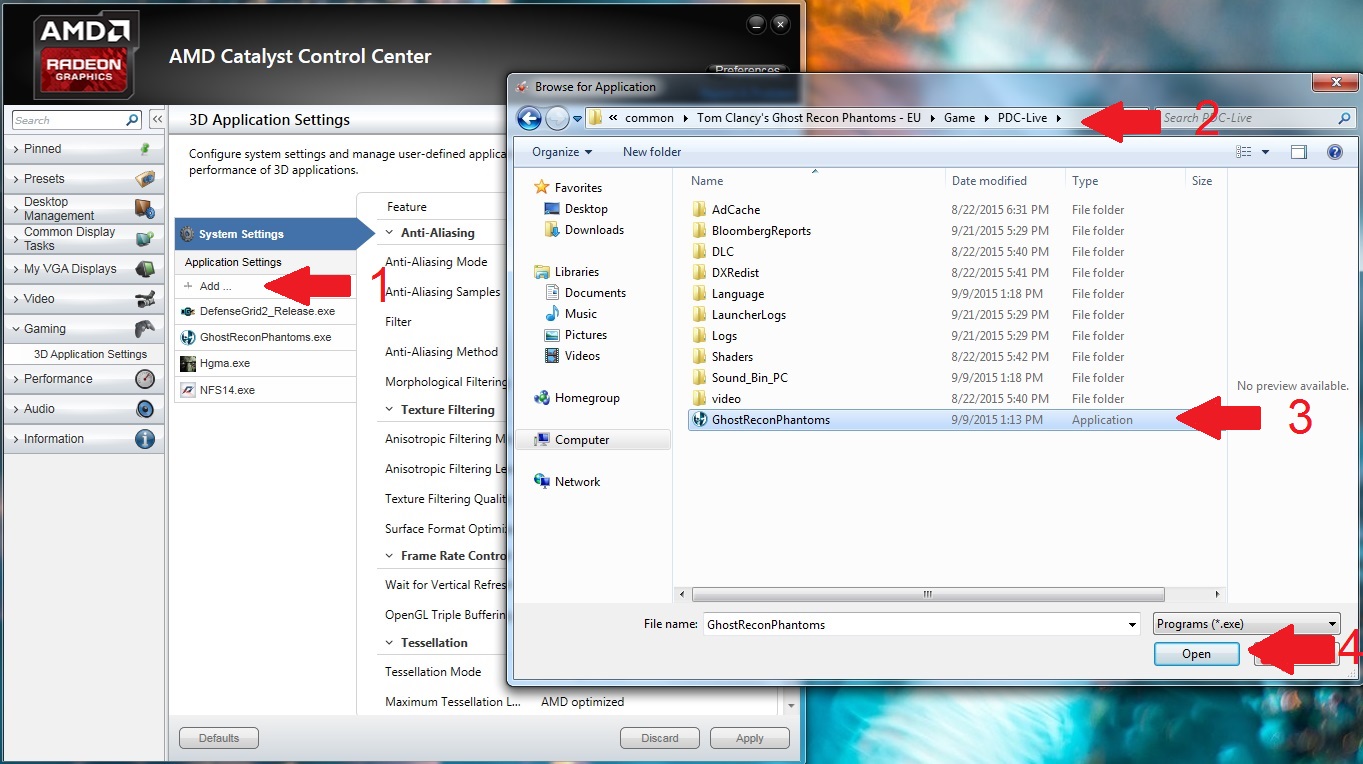The height and width of the screenshot is (764, 1363).
Task: Collapse the Texture Filtering feature group
Action: pos(390,410)
